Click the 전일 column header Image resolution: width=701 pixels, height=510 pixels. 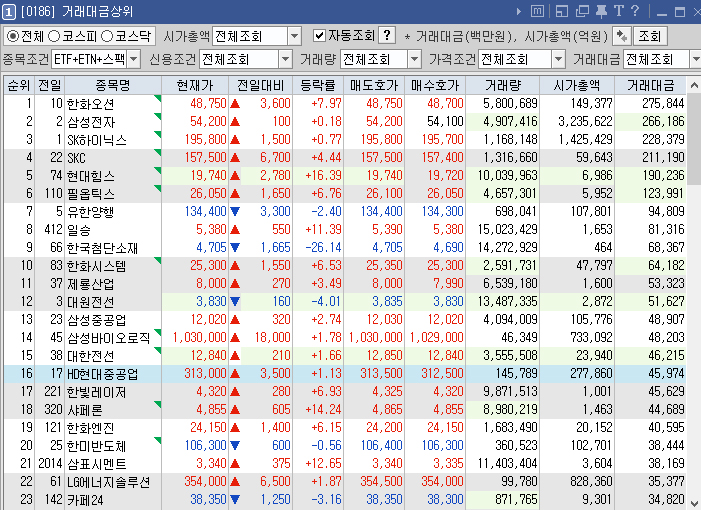point(50,85)
